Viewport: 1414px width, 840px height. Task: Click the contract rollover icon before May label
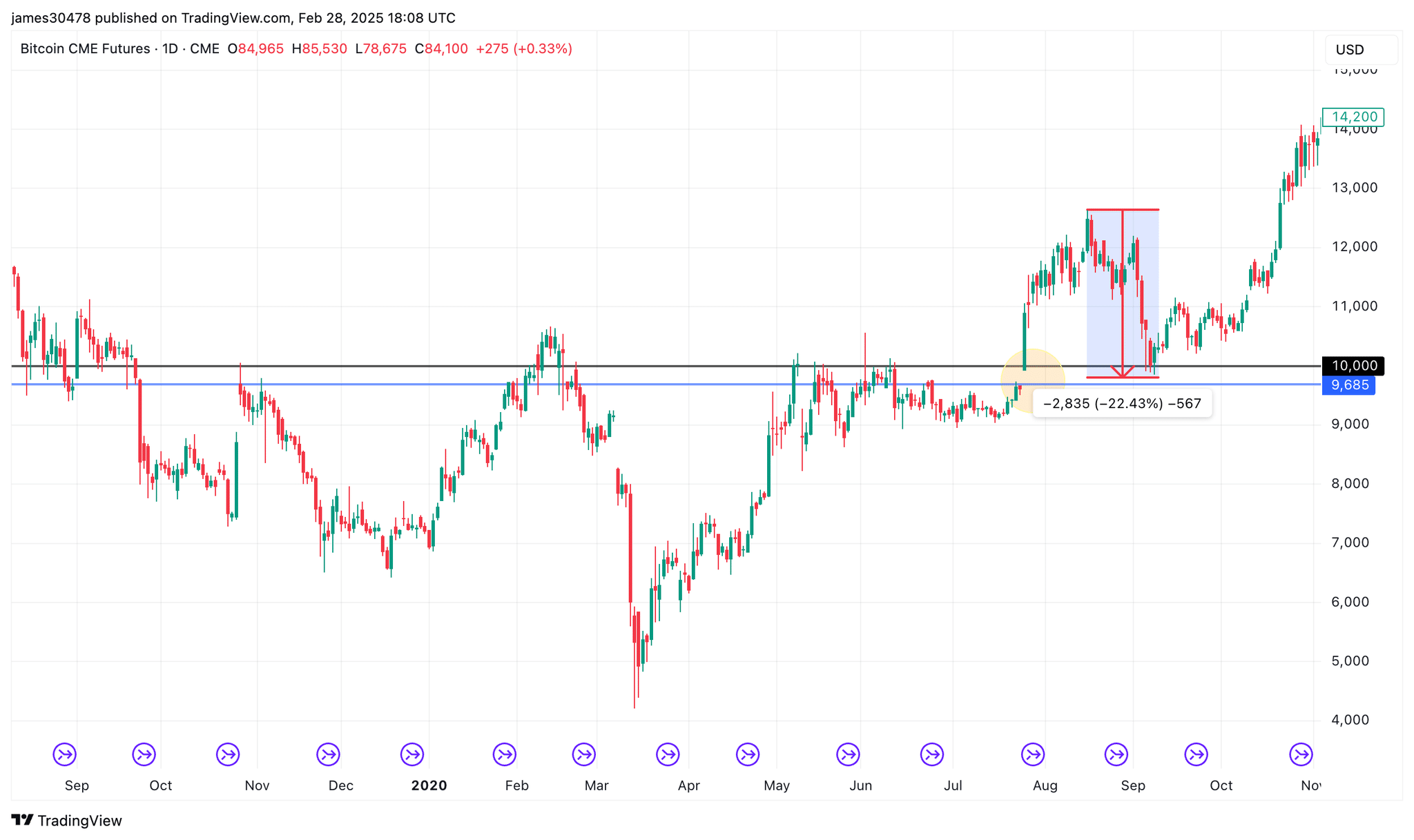click(748, 754)
